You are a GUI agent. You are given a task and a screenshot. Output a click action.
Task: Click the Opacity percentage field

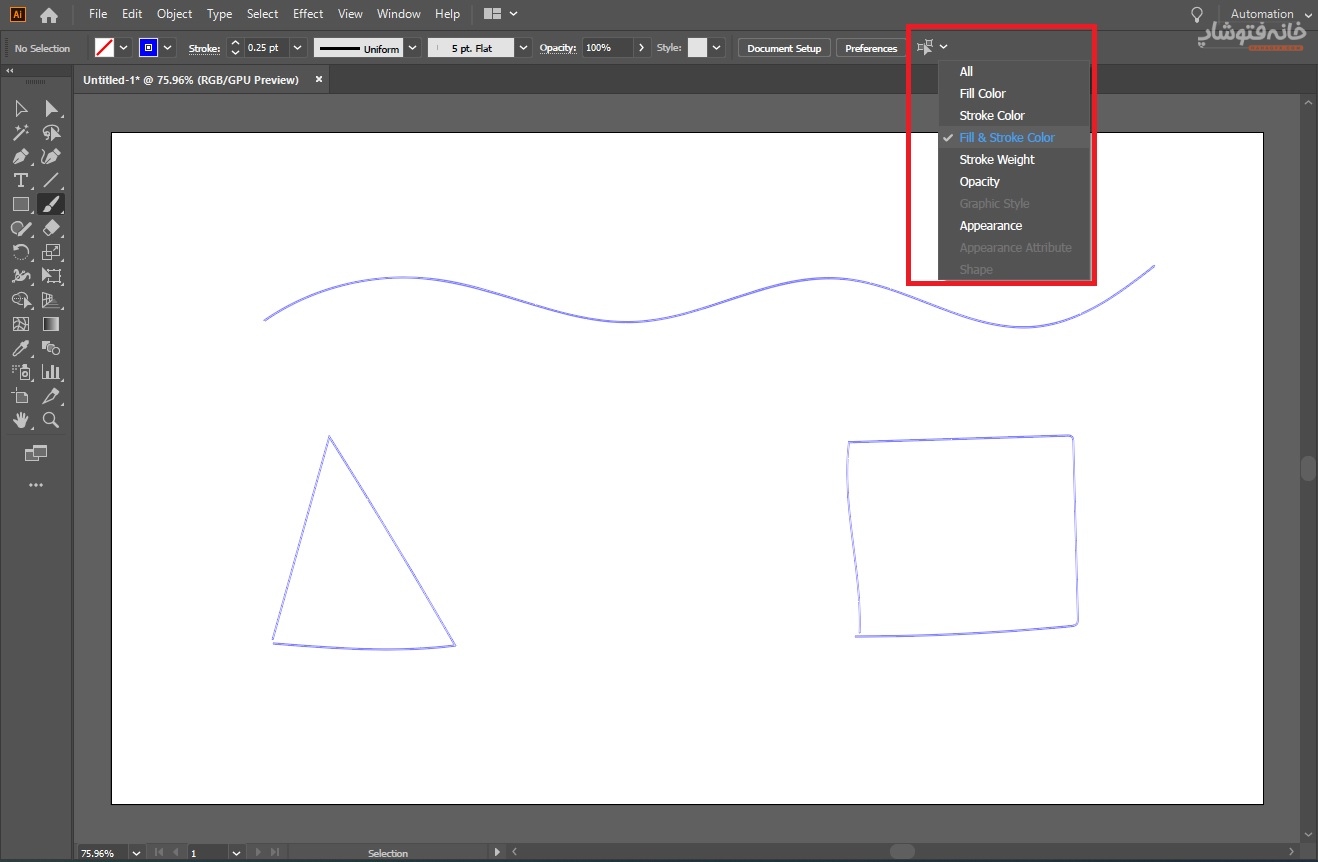(608, 48)
